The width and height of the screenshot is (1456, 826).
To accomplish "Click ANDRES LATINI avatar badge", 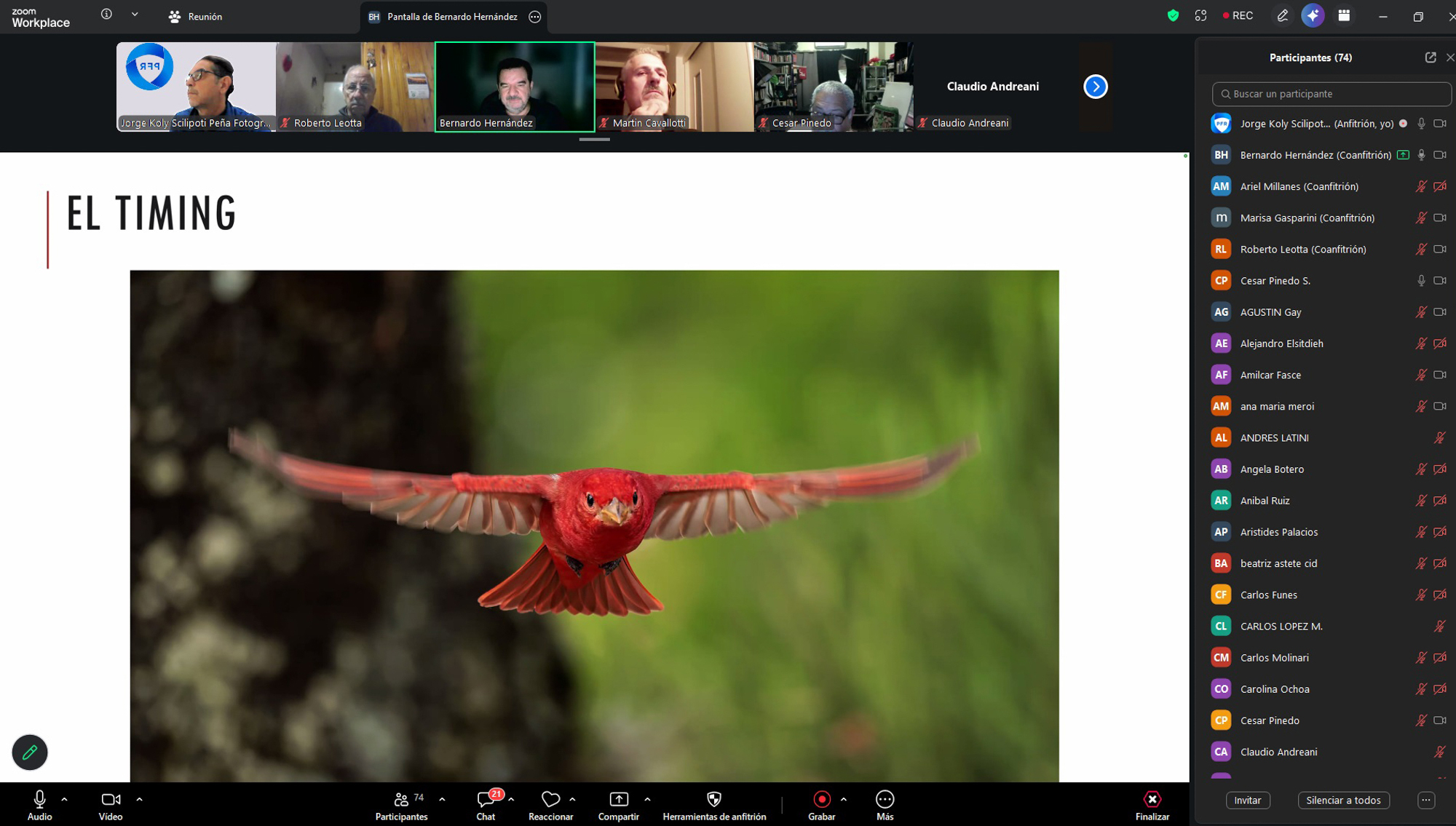I will [1221, 437].
